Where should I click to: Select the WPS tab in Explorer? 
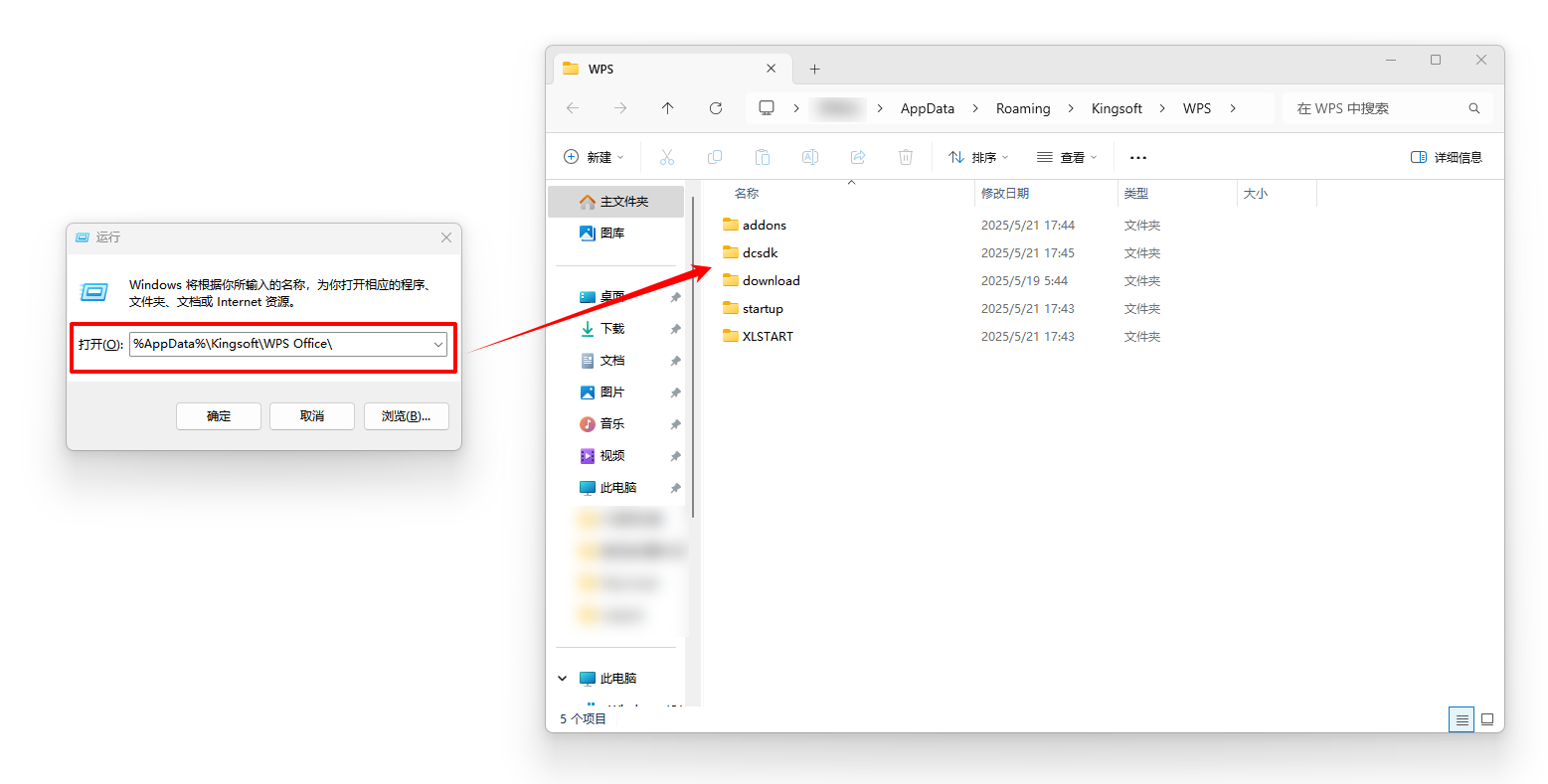672,69
